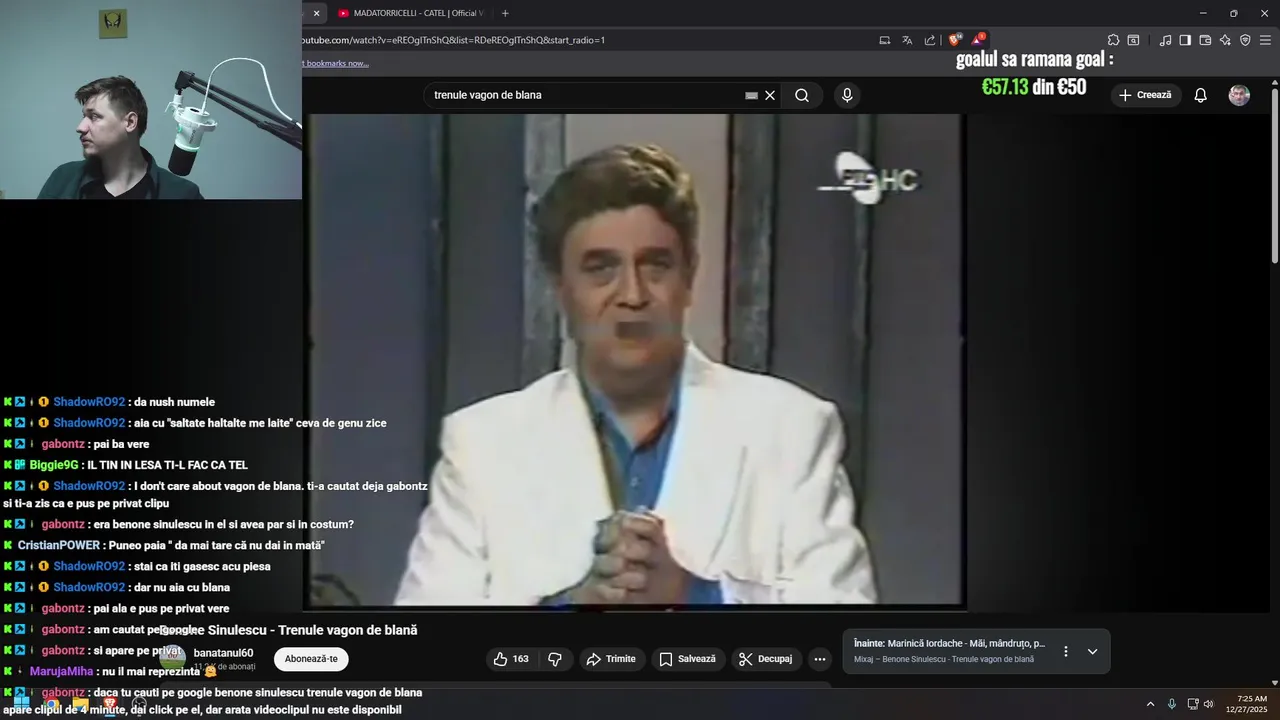Open the playlist item three-dot menu
1280x720 pixels.
(1065, 651)
